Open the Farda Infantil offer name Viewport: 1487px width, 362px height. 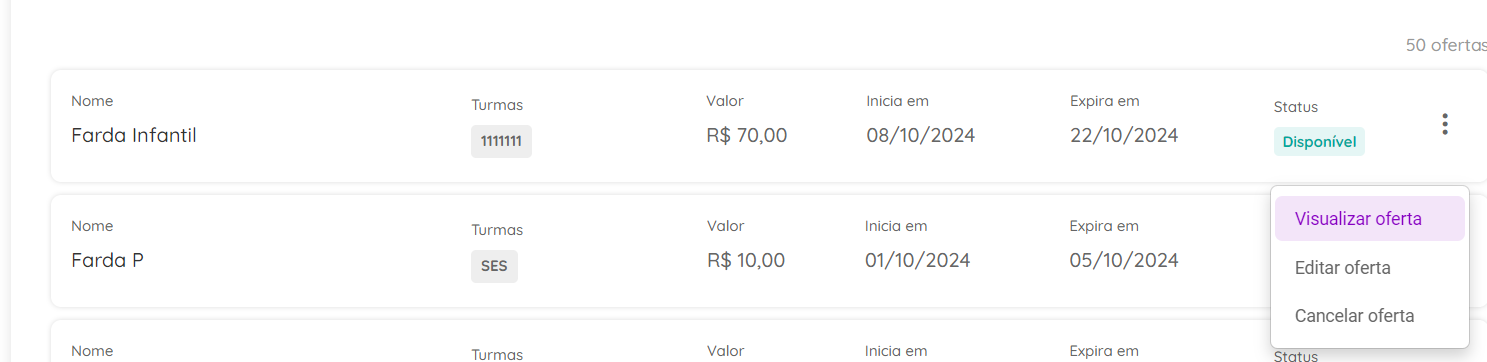(134, 135)
